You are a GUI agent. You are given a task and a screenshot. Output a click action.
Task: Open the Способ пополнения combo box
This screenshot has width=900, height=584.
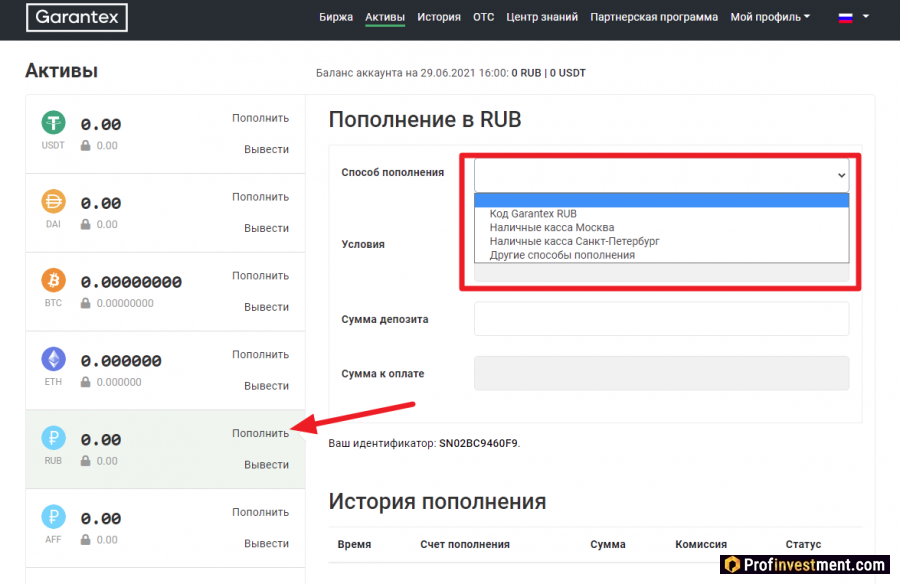point(661,175)
